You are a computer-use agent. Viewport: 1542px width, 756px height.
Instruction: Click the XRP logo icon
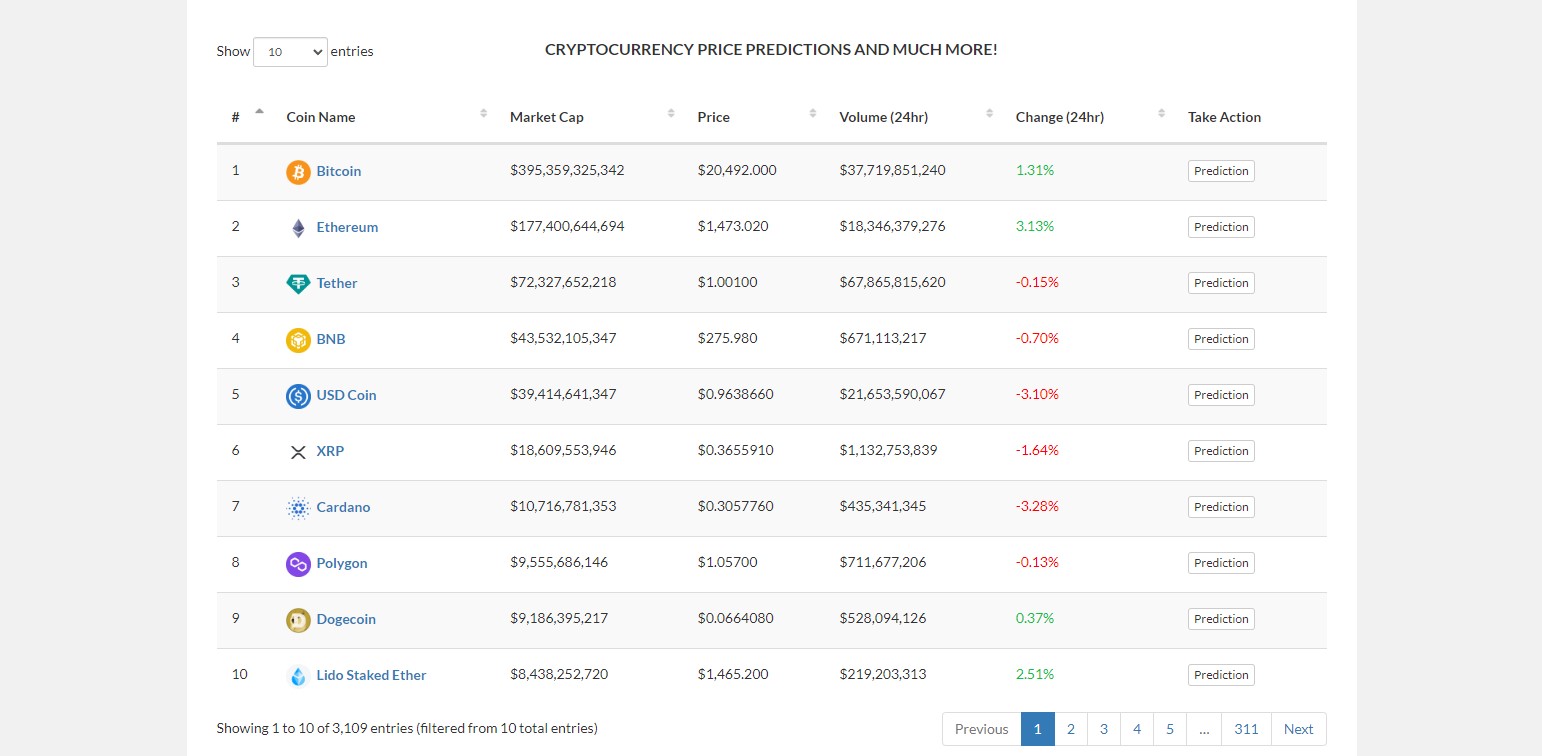click(298, 451)
